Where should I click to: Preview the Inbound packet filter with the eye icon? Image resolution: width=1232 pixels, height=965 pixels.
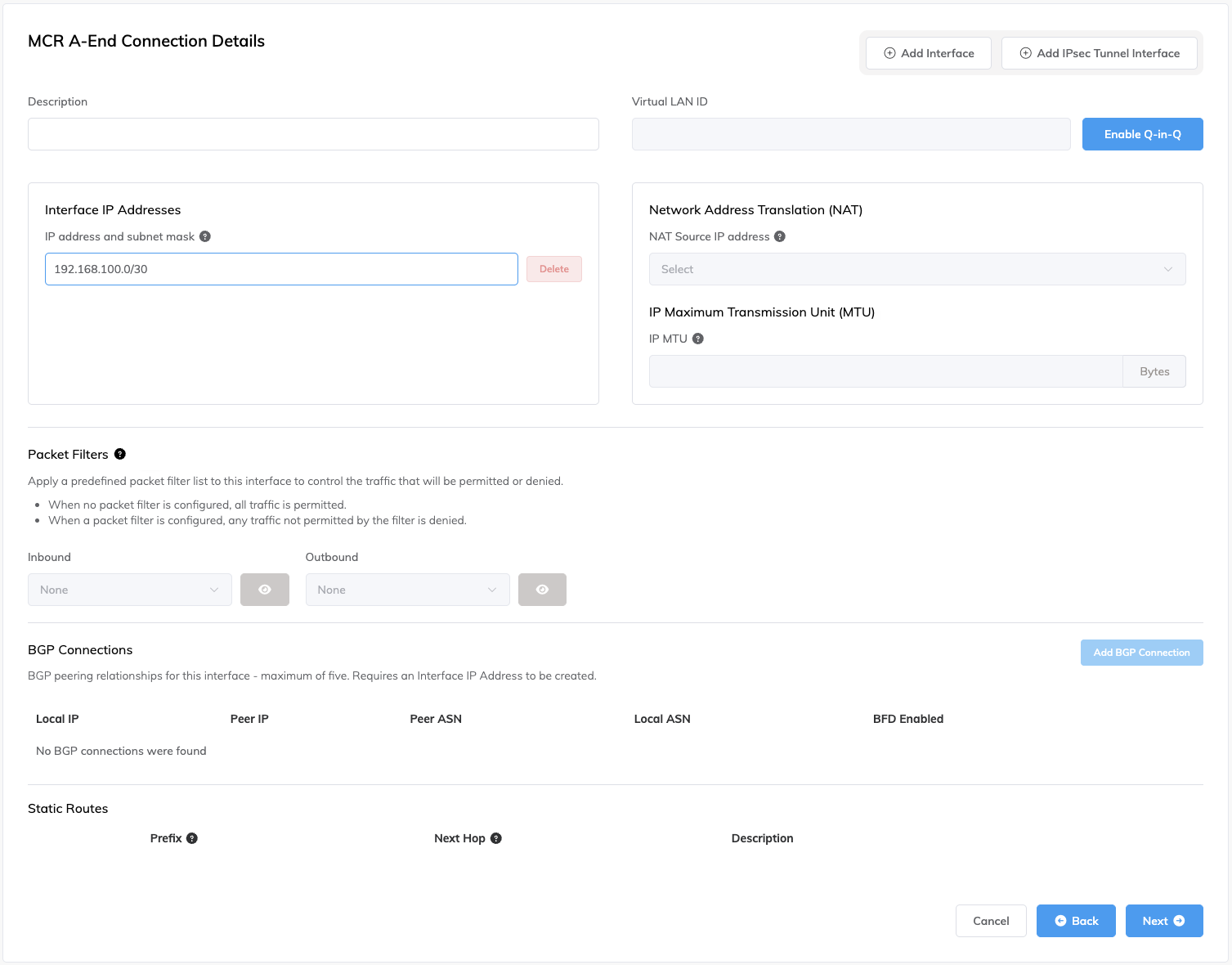pos(264,589)
